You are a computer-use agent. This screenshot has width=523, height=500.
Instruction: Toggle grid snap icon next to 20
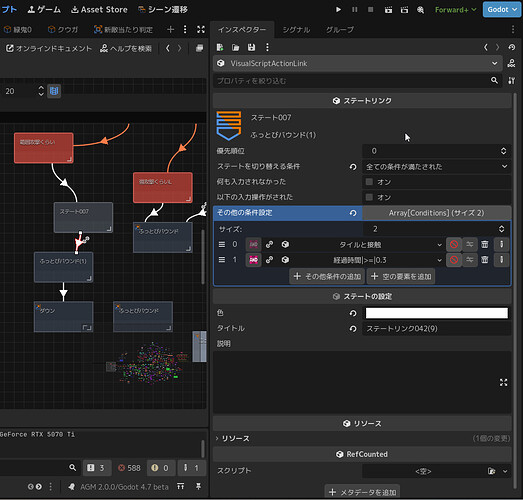pos(54,91)
